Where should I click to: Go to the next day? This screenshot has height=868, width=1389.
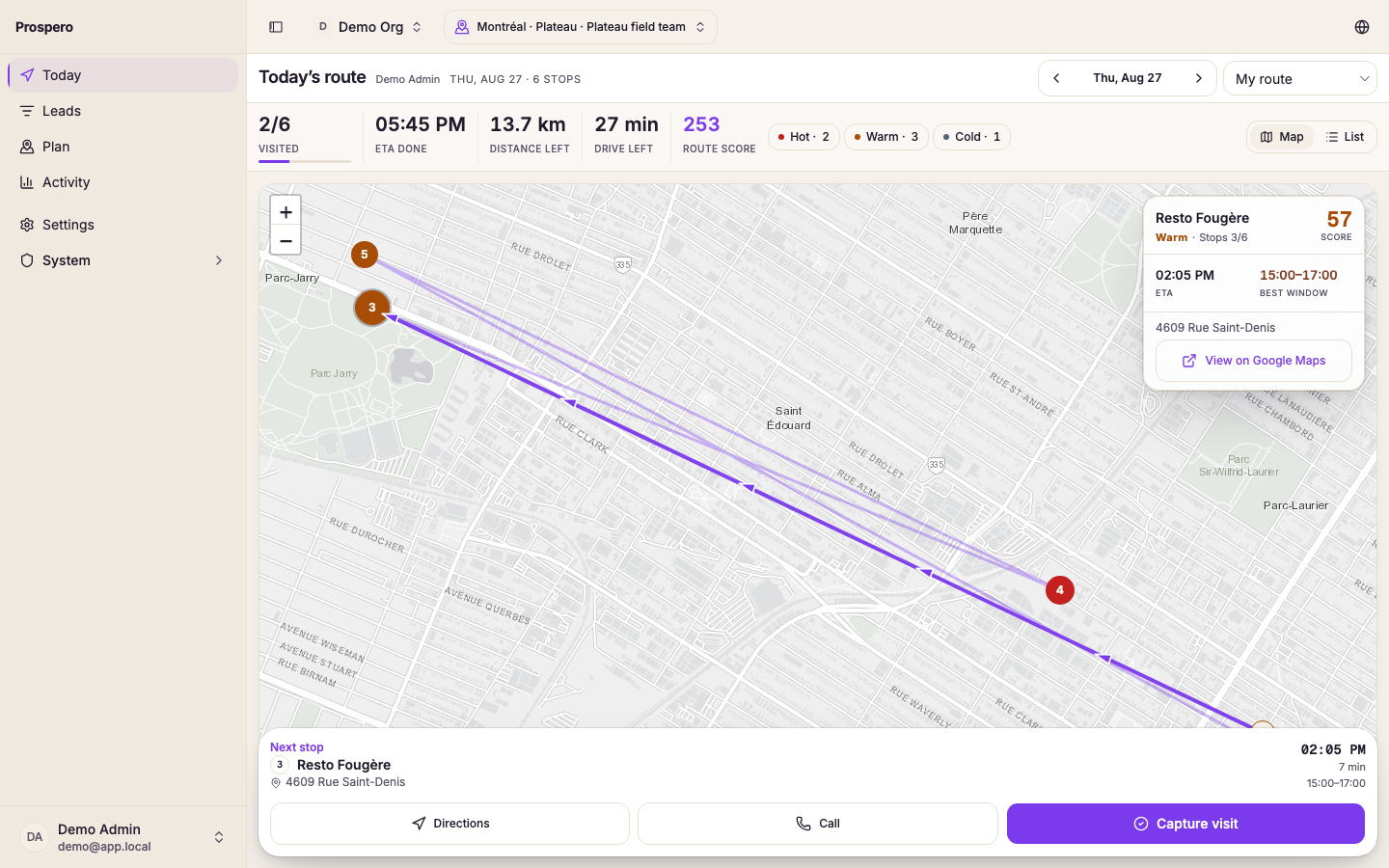click(x=1199, y=78)
